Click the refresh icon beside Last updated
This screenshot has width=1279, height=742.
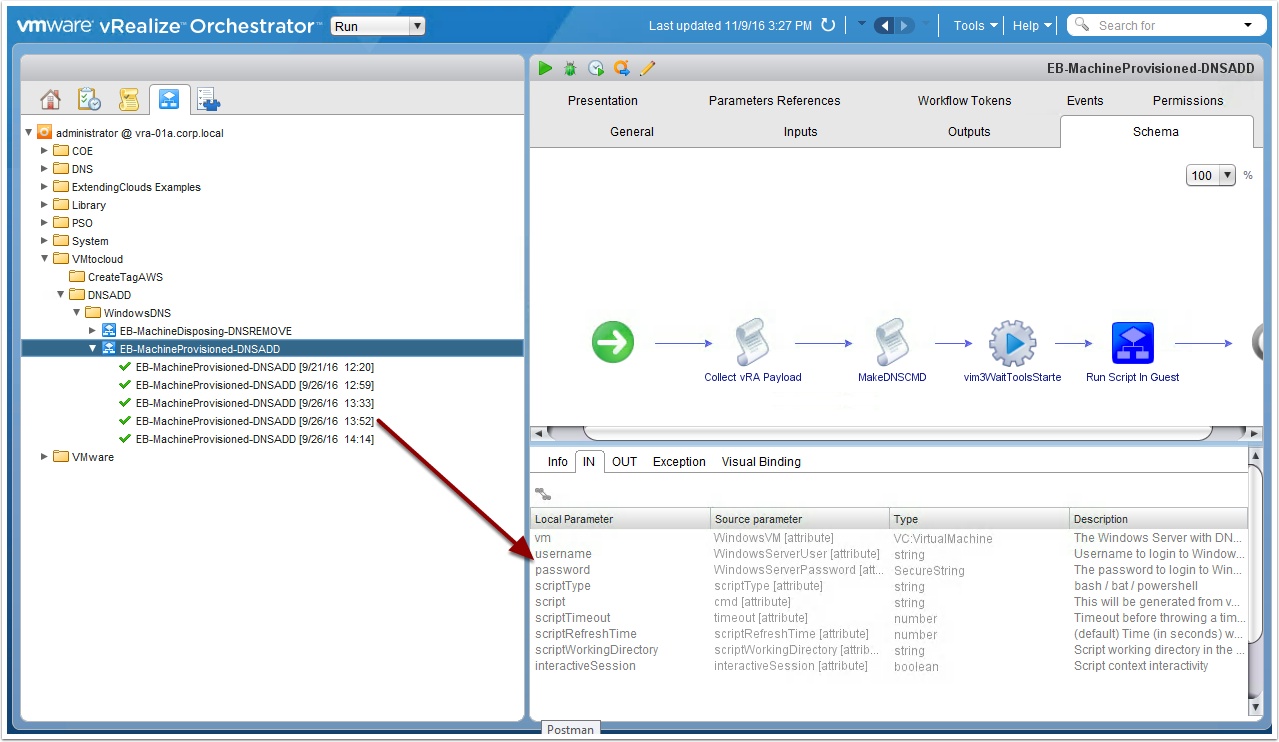pos(828,26)
